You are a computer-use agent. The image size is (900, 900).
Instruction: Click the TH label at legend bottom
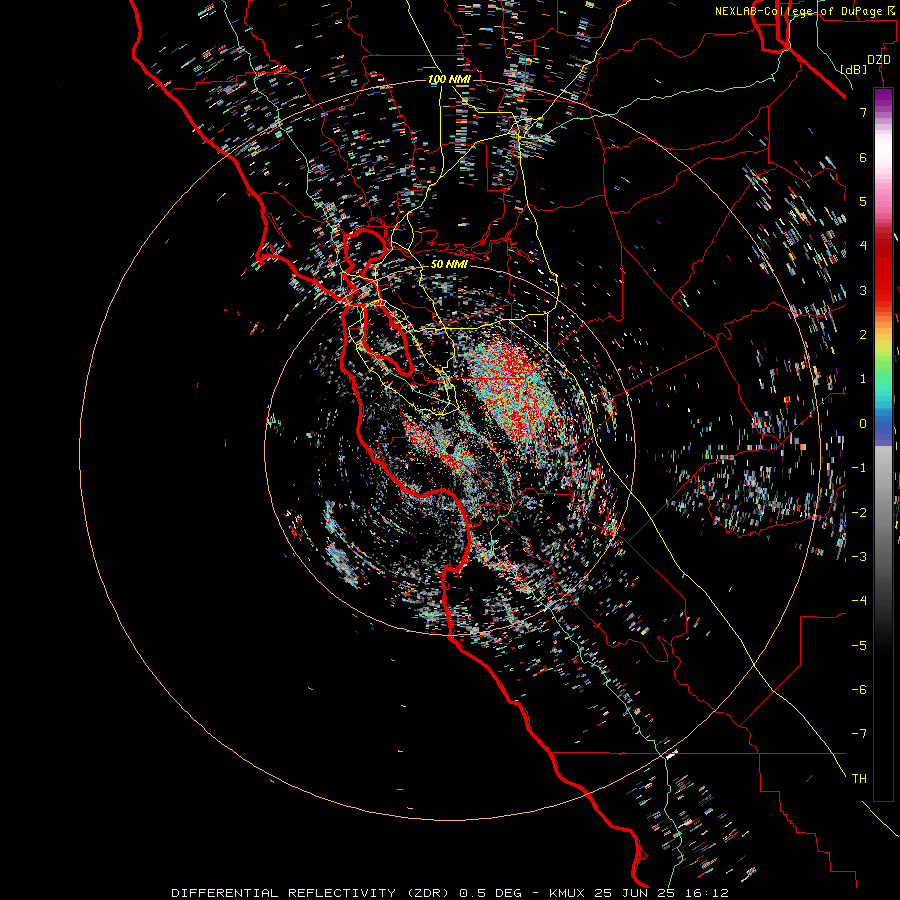click(x=859, y=778)
